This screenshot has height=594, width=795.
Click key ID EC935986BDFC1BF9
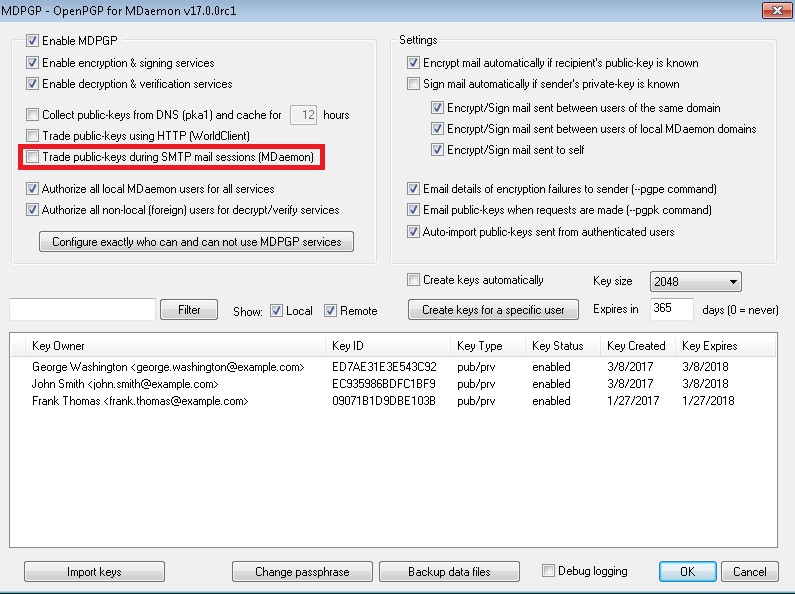[384, 384]
